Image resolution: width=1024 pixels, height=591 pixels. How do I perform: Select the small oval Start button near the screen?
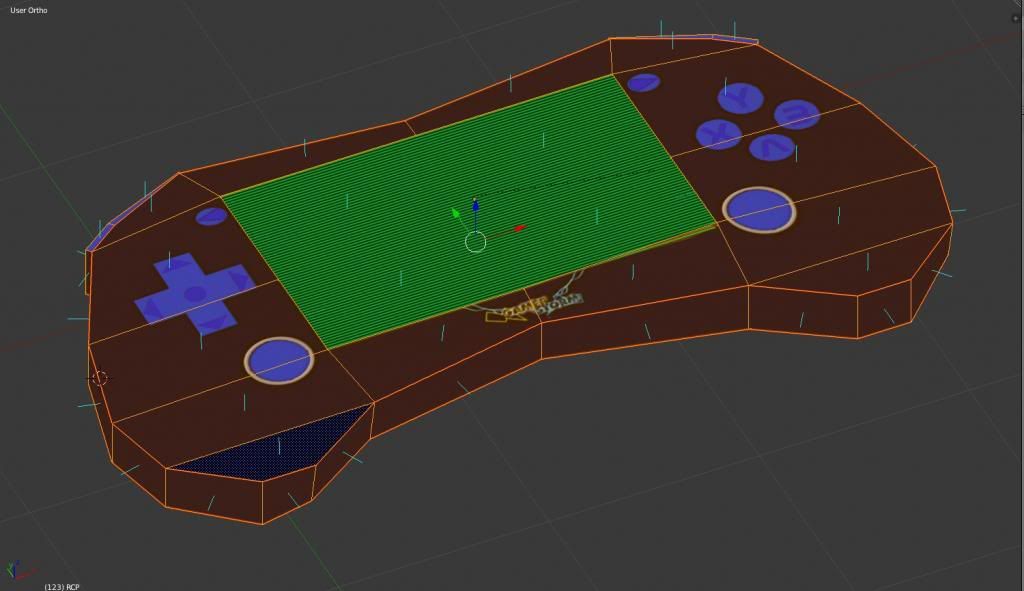[645, 82]
